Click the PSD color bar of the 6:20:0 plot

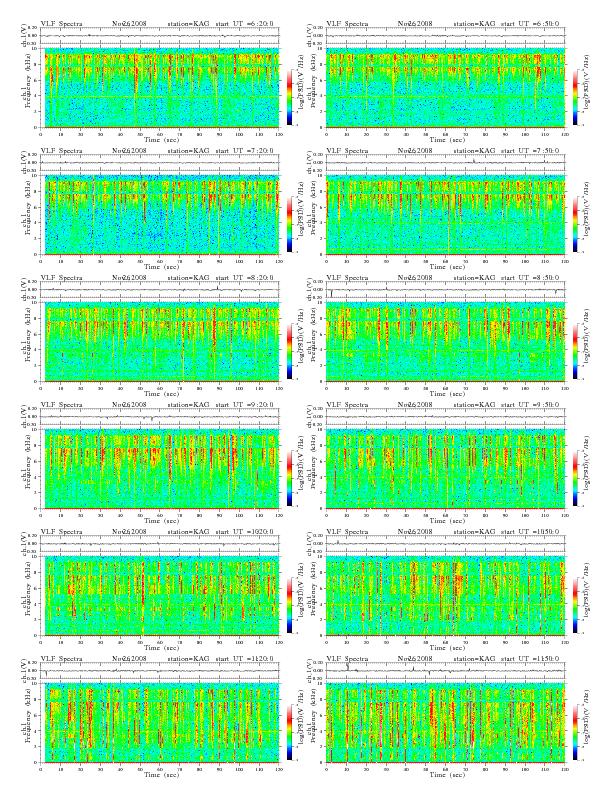coord(289,96)
